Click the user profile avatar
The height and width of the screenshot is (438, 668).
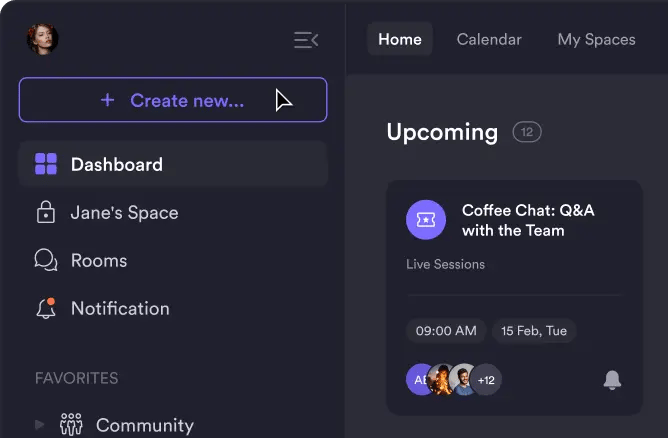pos(42,40)
